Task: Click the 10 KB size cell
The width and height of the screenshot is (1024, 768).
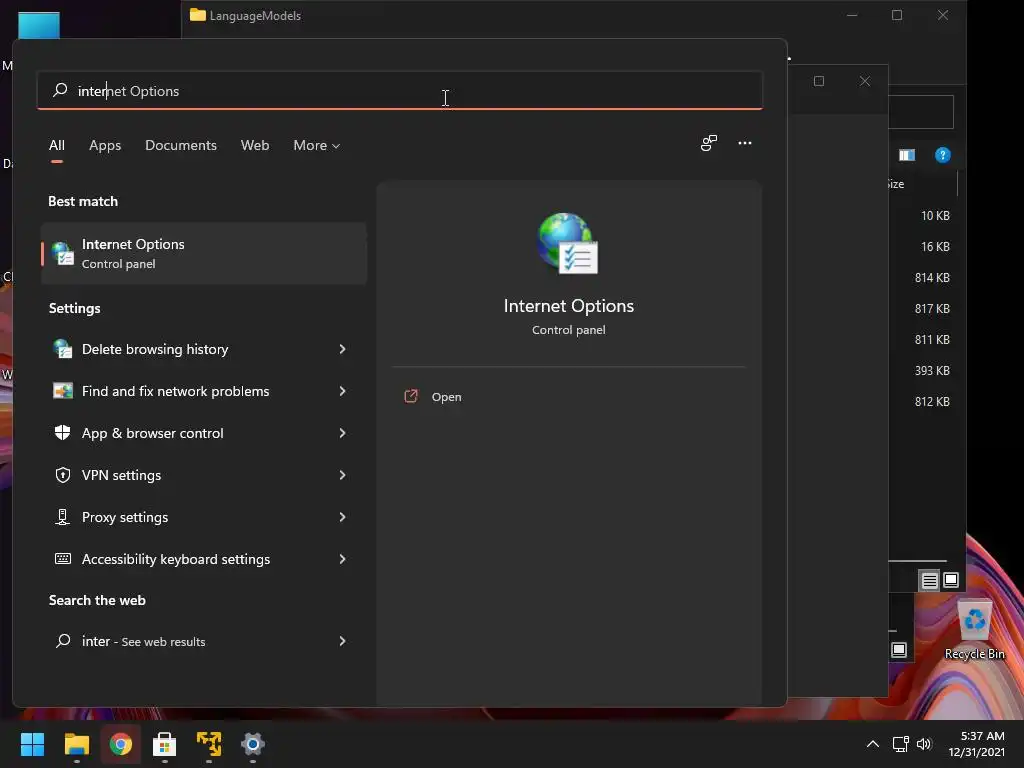Action: 935,216
